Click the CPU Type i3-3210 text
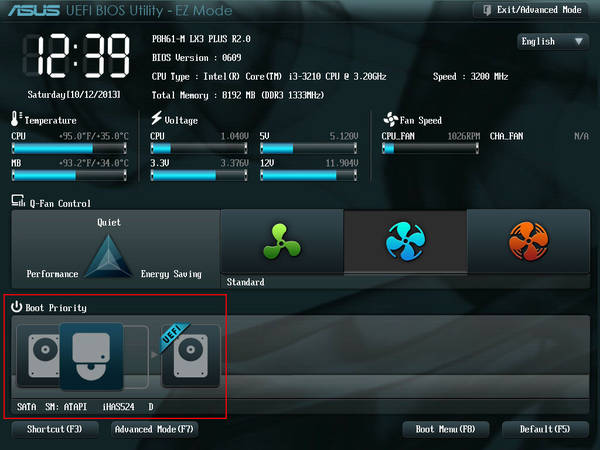 tap(269, 77)
